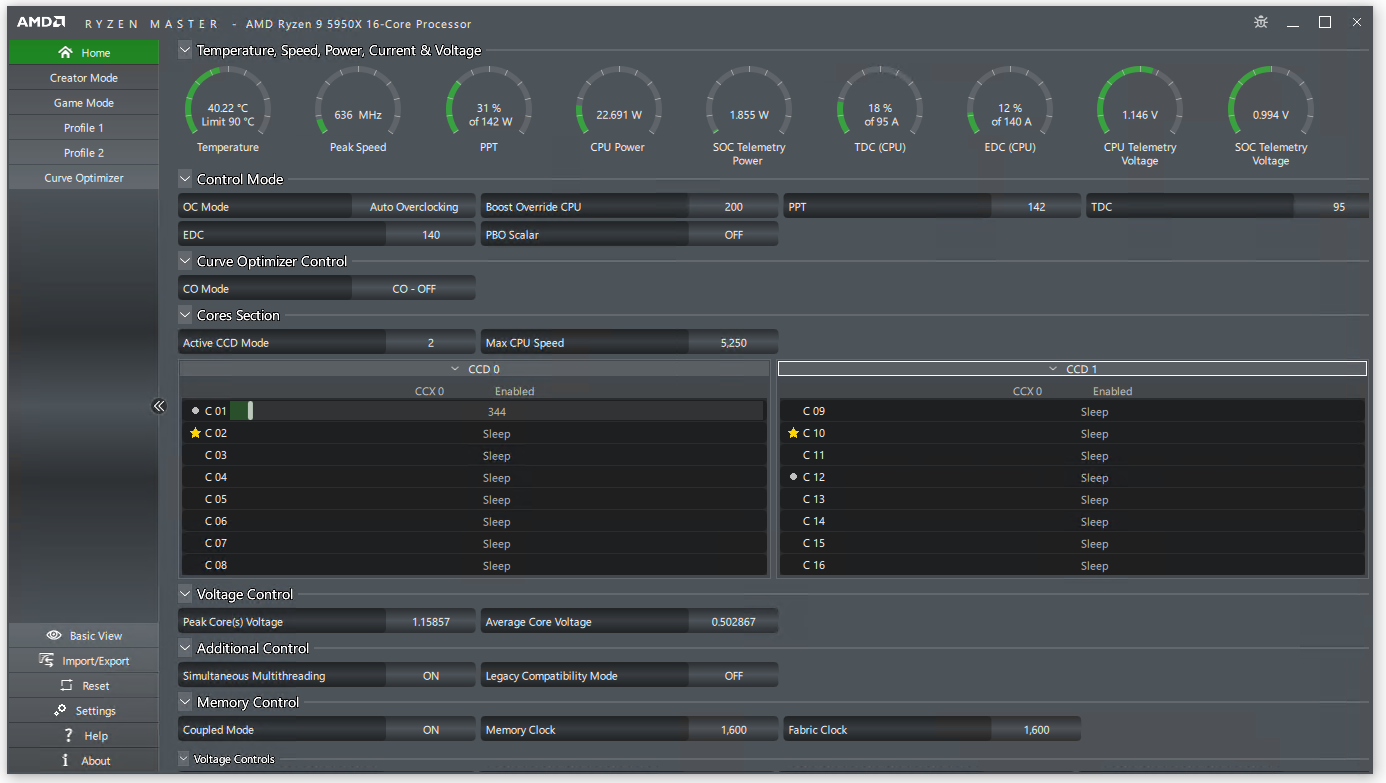Collapse the Memory Control section
The width and height of the screenshot is (1386, 783).
pos(185,702)
